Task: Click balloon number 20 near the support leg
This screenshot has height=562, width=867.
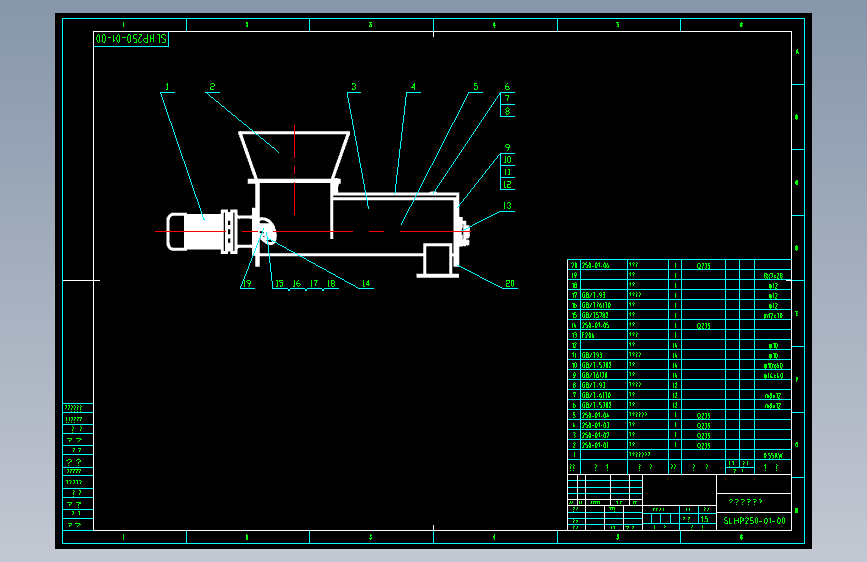Action: [510, 283]
